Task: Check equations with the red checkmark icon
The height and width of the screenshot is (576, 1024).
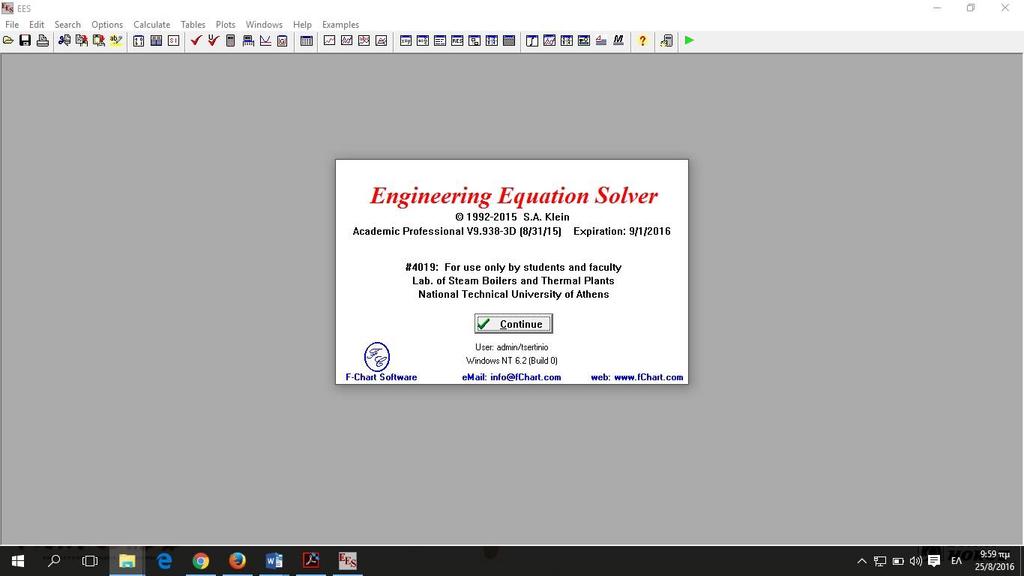Action: [x=196, y=40]
